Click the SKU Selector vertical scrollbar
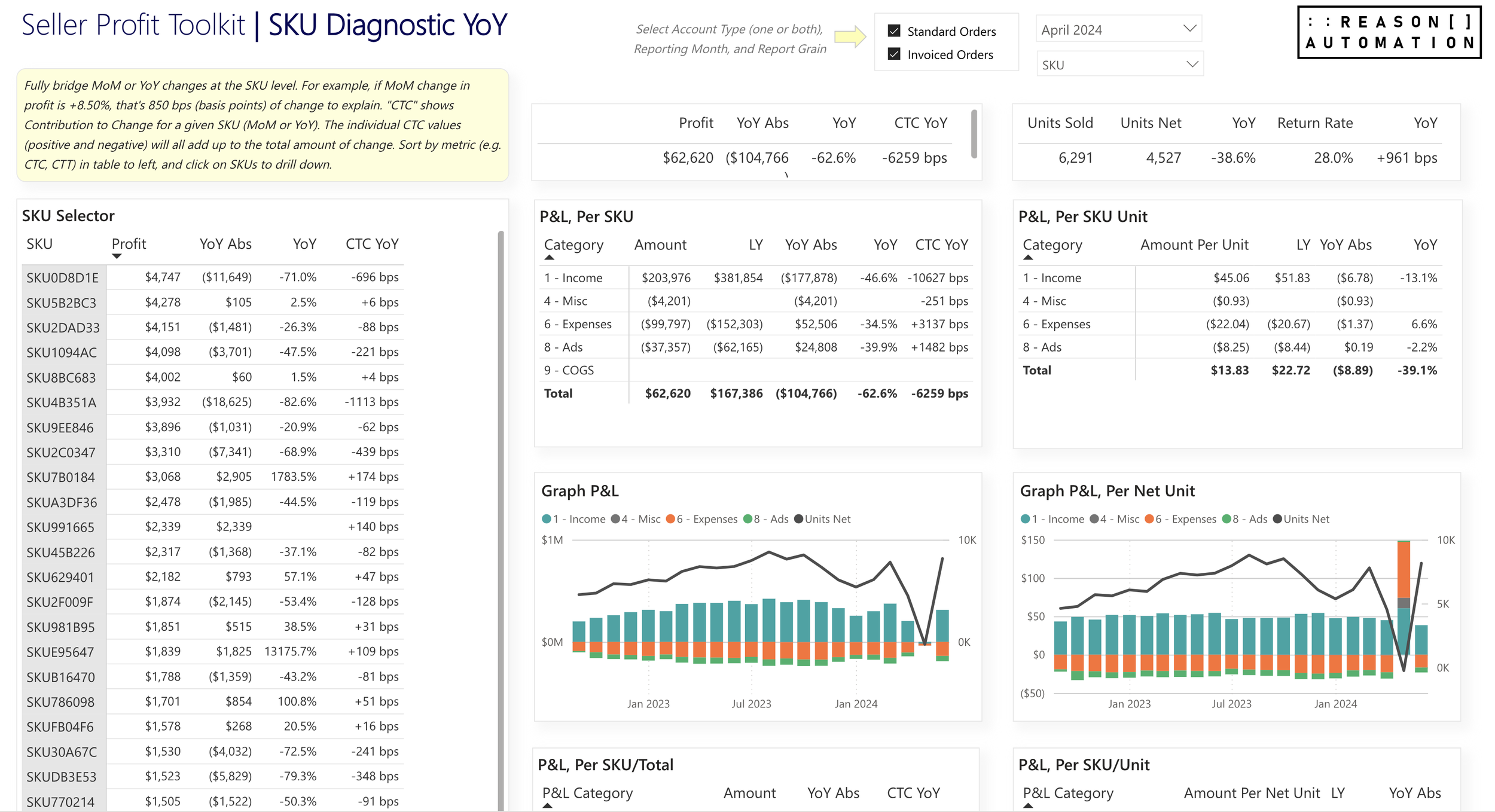This screenshot has height=812, width=1495. point(501,478)
